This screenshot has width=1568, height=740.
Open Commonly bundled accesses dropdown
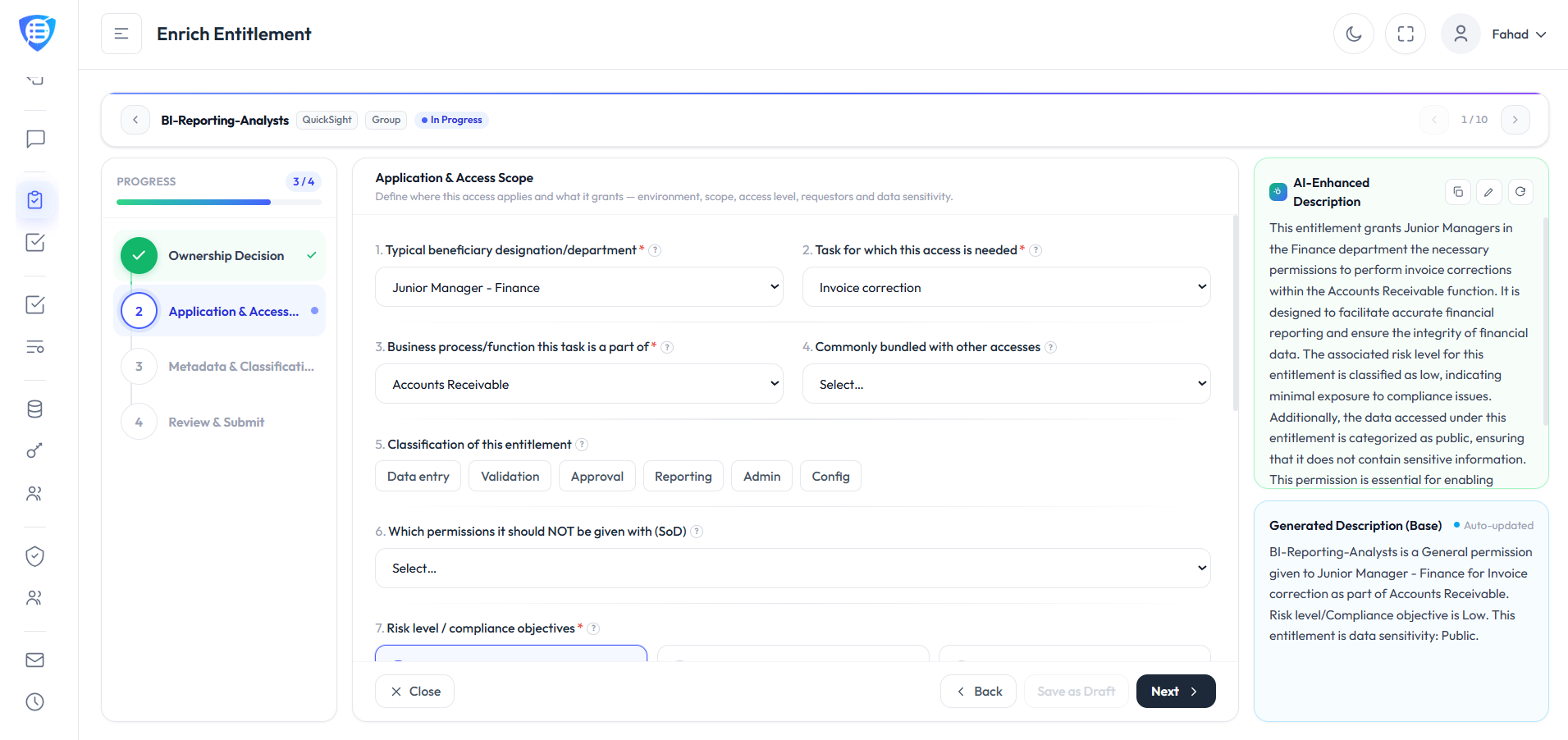pyautogui.click(x=1007, y=384)
